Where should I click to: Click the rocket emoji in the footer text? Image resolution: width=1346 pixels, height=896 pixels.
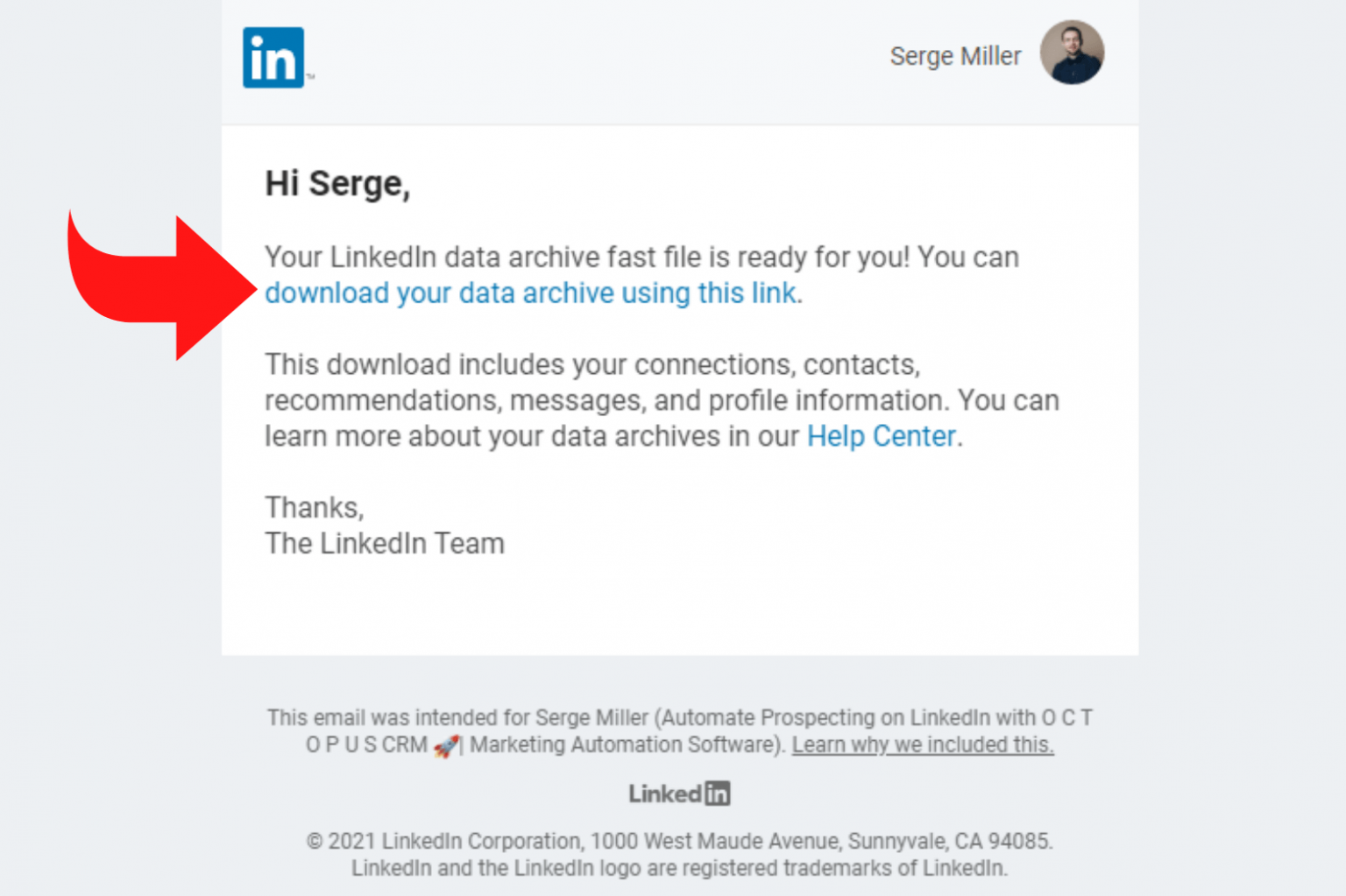click(x=448, y=744)
